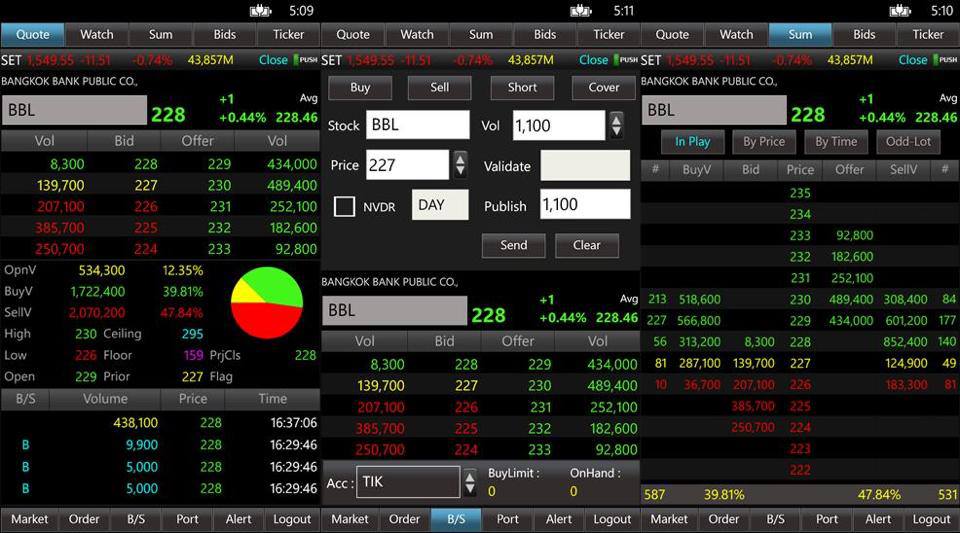Select the 16:37:06 trade row with volume 438,100
Image resolution: width=960 pixels, height=533 pixels.
pyautogui.click(x=160, y=423)
